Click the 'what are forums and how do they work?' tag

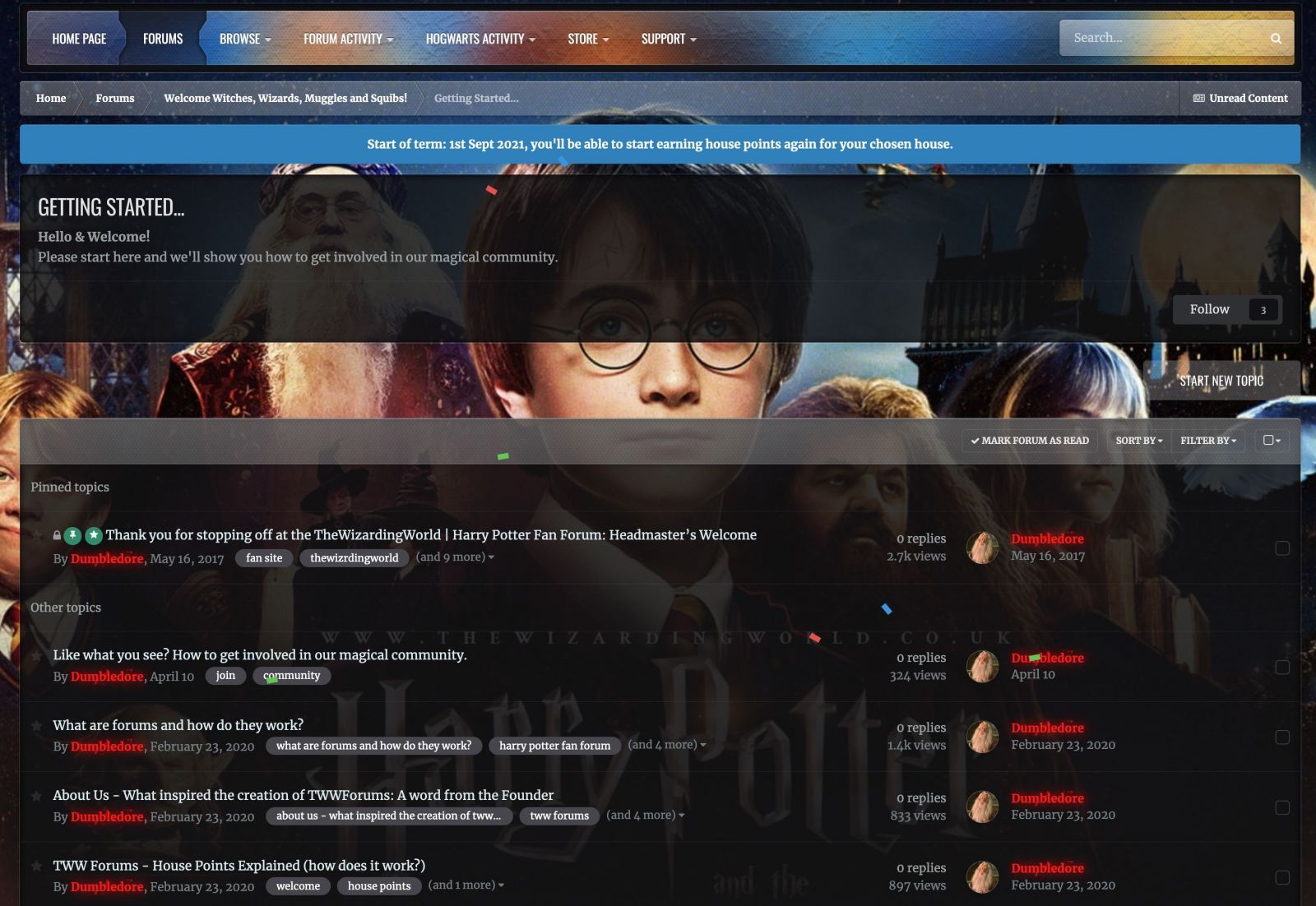[x=374, y=747]
